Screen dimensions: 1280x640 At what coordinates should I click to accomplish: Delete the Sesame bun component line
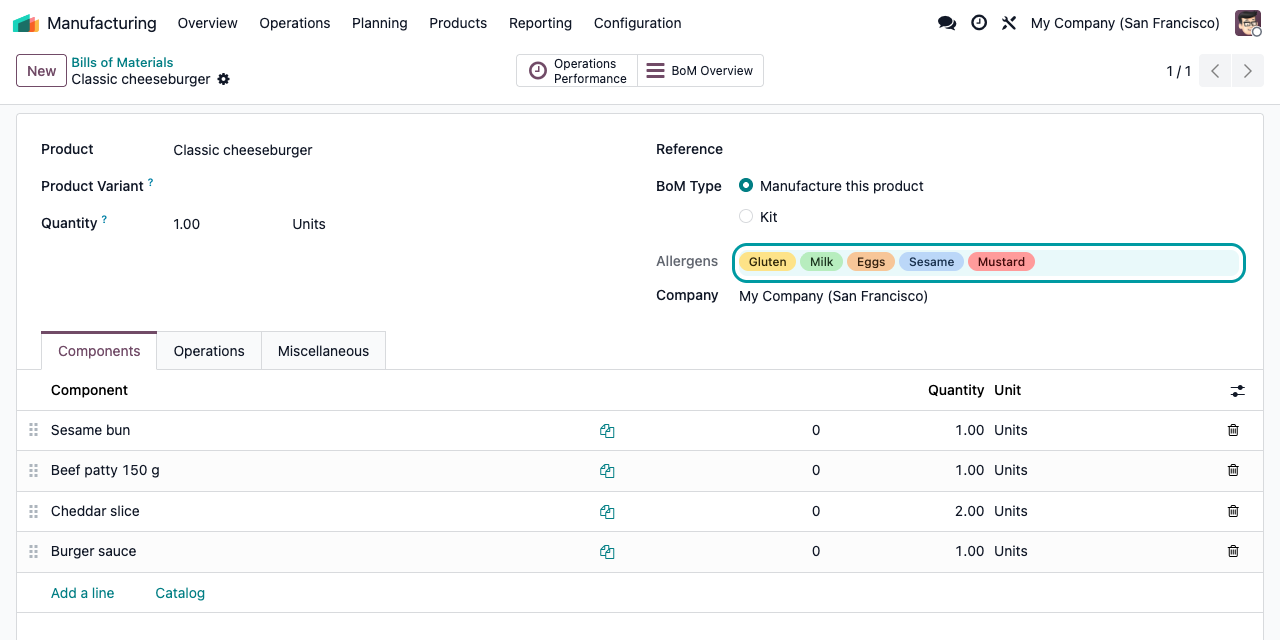1233,430
